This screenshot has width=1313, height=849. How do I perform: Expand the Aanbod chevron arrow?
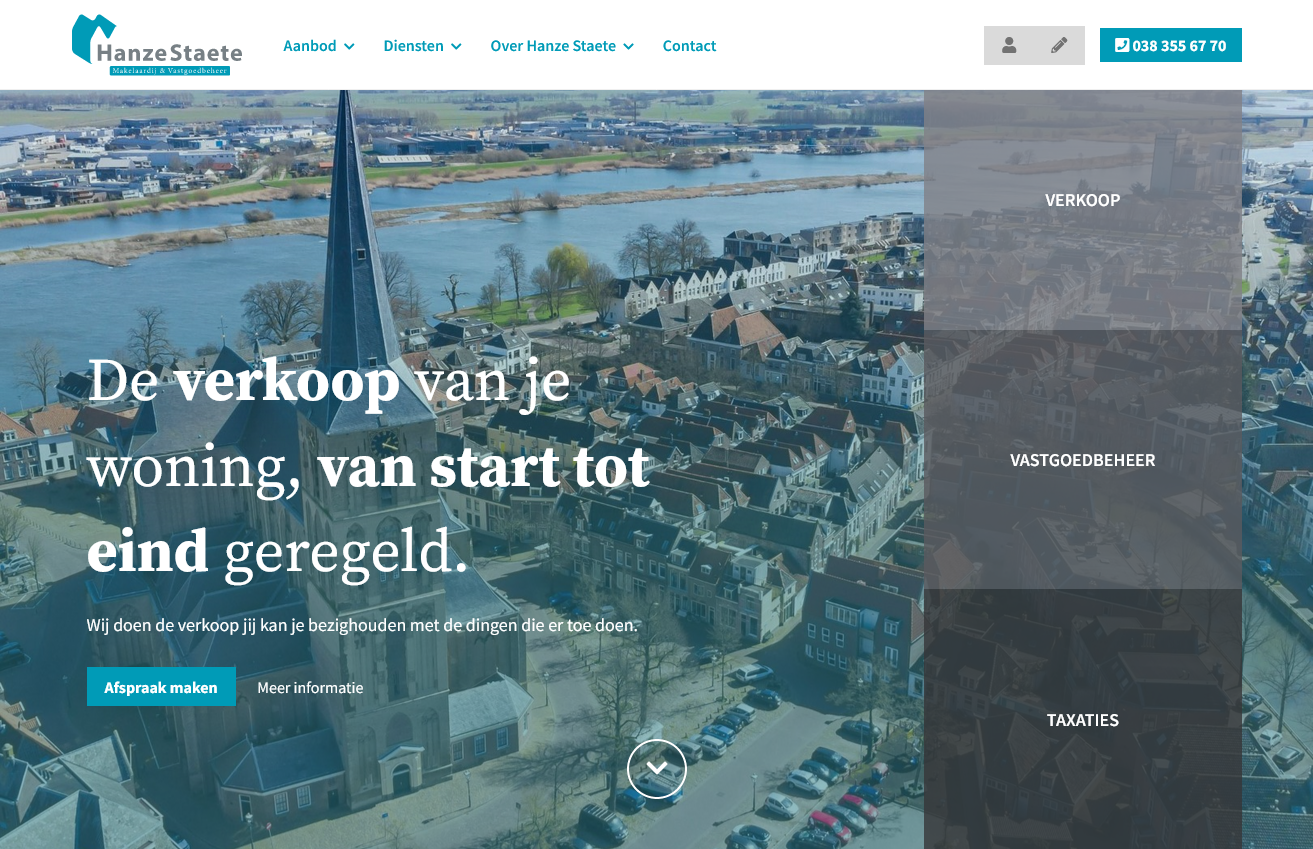(349, 46)
